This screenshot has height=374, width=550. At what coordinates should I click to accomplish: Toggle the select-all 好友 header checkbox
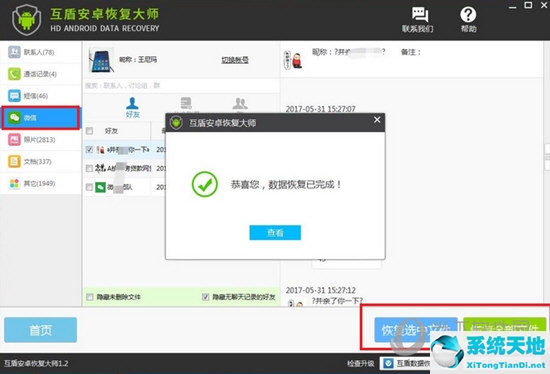[89, 131]
